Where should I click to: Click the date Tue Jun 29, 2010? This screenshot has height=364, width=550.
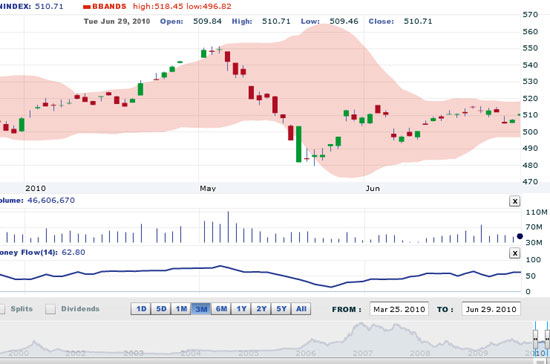coord(117,21)
